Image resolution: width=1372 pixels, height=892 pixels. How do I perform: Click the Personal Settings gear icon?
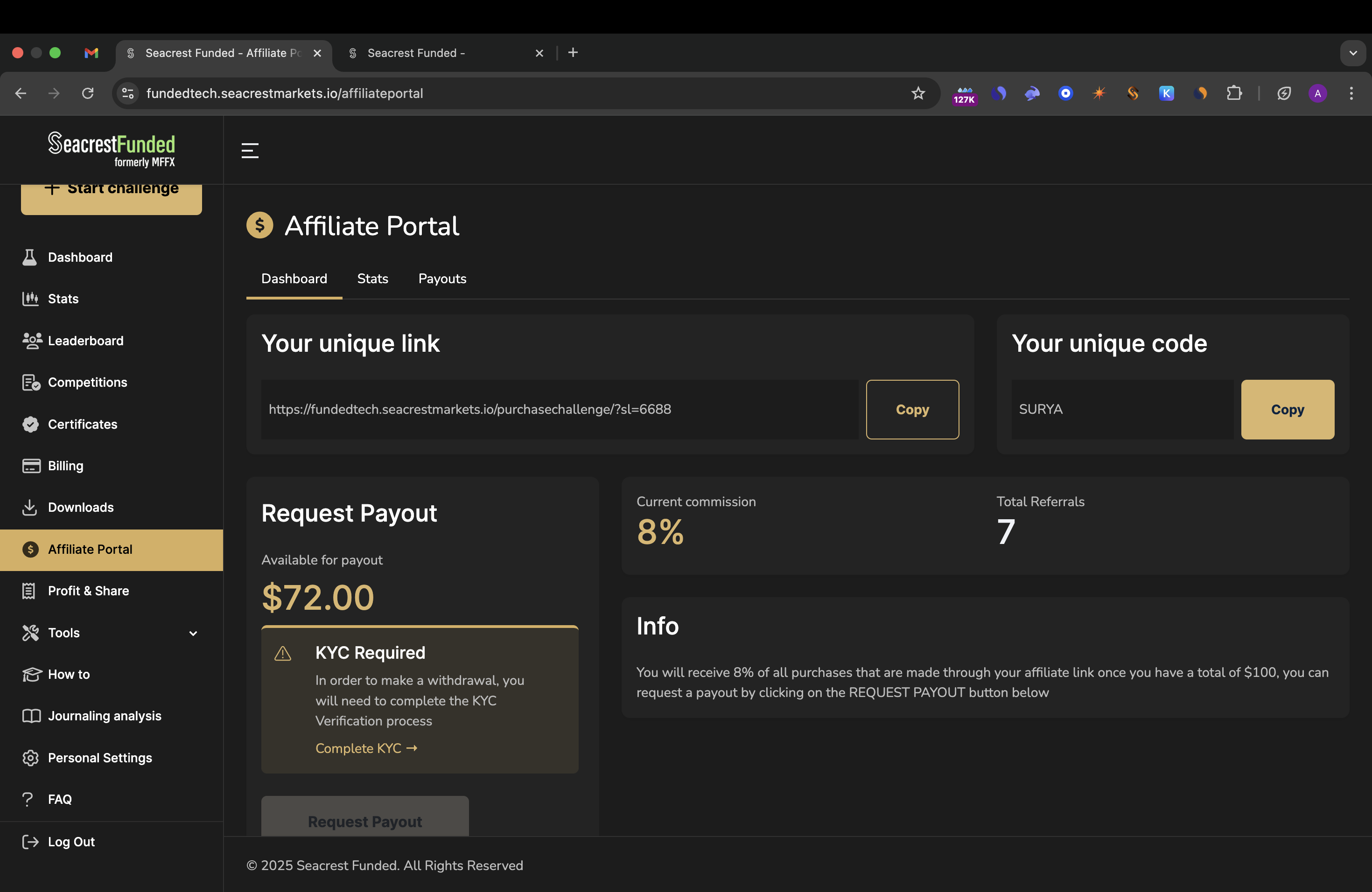point(30,758)
